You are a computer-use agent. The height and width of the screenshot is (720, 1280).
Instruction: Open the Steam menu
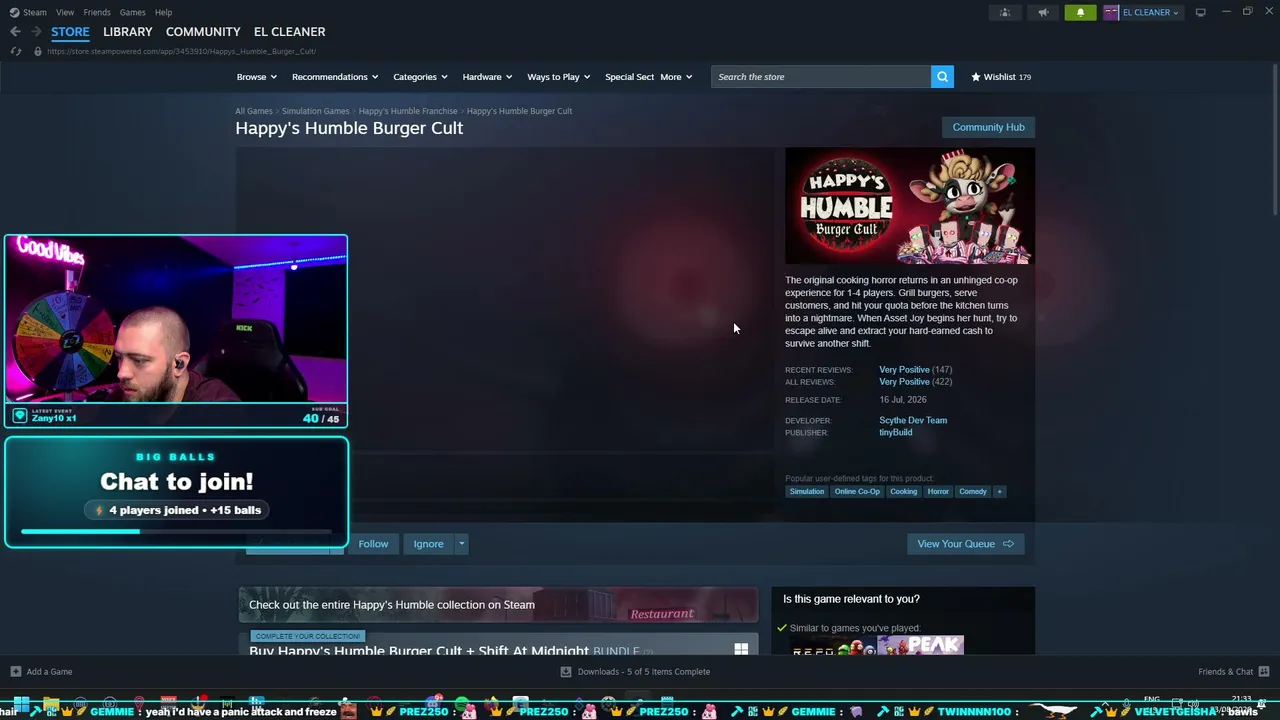point(29,12)
